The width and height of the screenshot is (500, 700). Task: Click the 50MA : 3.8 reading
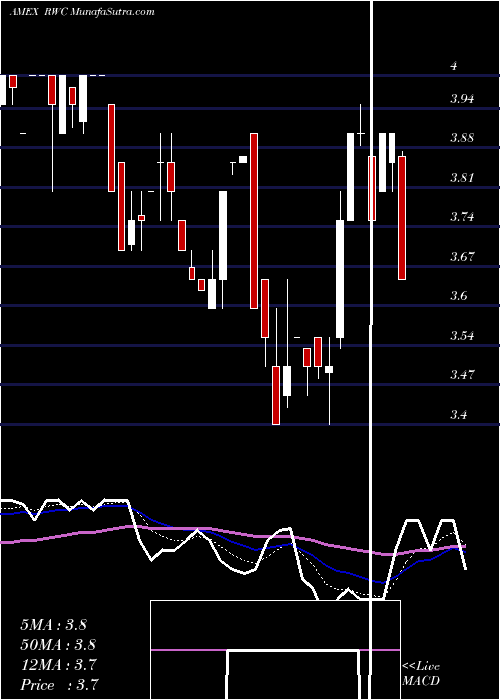[58, 645]
